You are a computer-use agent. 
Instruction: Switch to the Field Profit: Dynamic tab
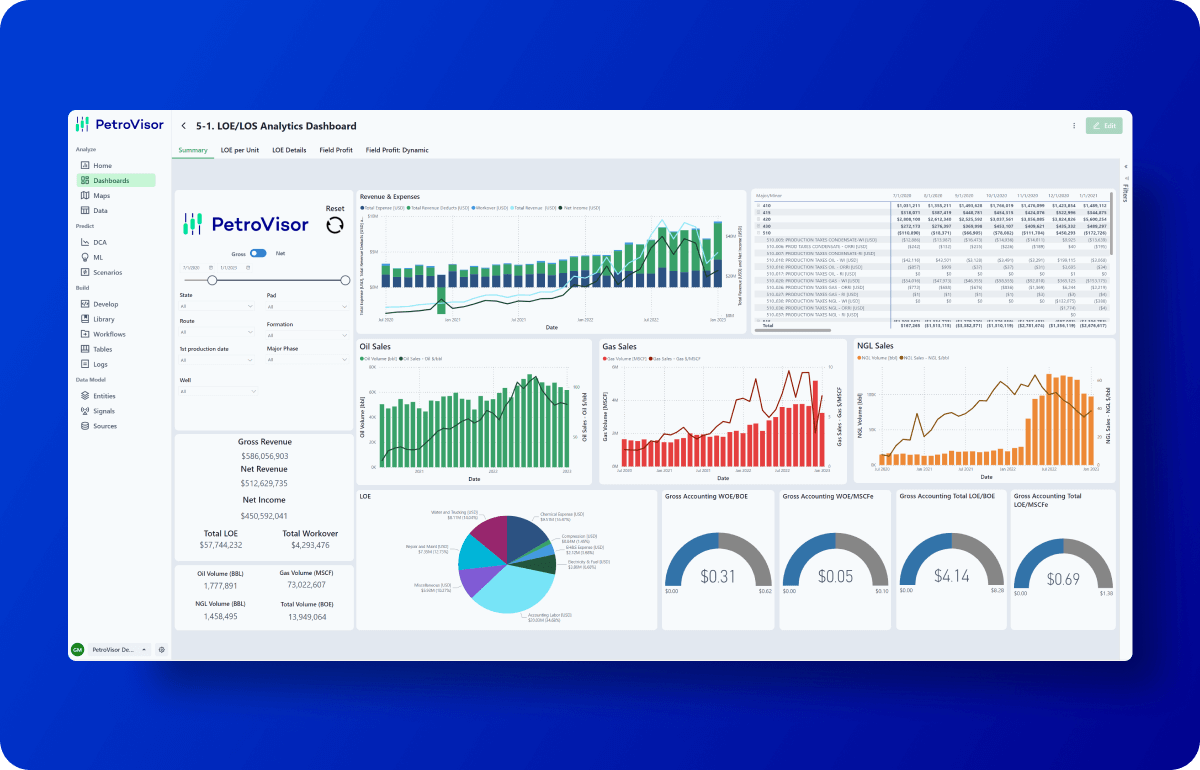(x=397, y=150)
